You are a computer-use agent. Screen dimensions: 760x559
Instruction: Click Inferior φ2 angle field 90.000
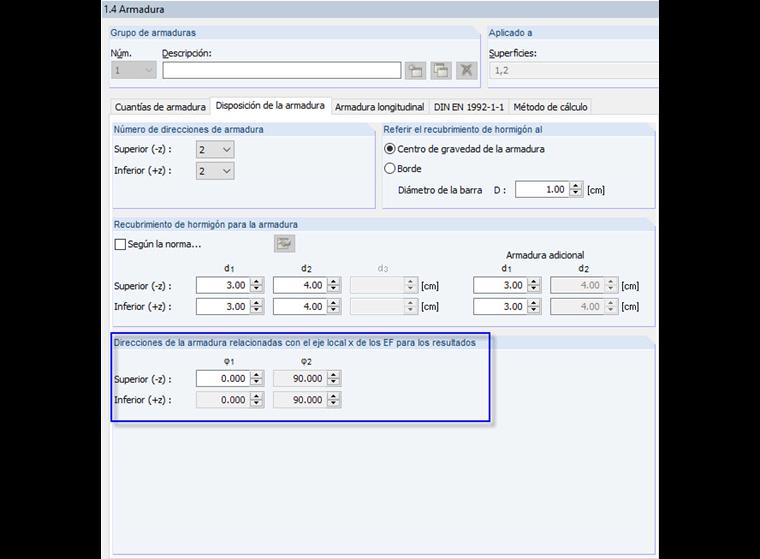300,400
